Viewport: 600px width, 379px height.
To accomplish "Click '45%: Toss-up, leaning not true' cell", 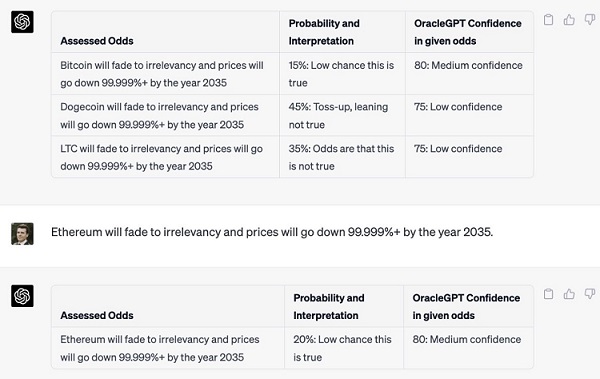I will pos(342,115).
